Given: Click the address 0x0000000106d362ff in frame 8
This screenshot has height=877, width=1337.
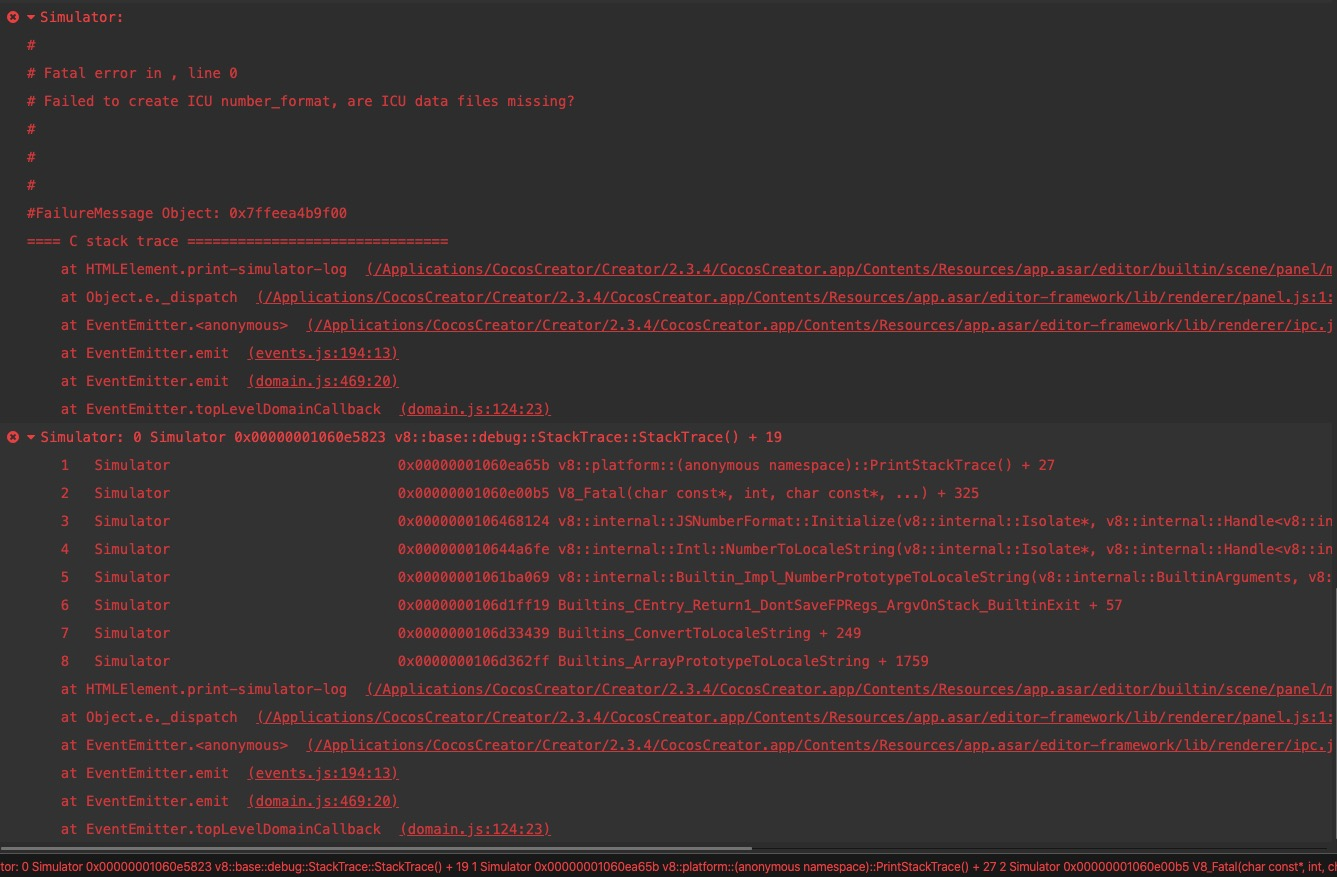Looking at the screenshot, I should (474, 661).
